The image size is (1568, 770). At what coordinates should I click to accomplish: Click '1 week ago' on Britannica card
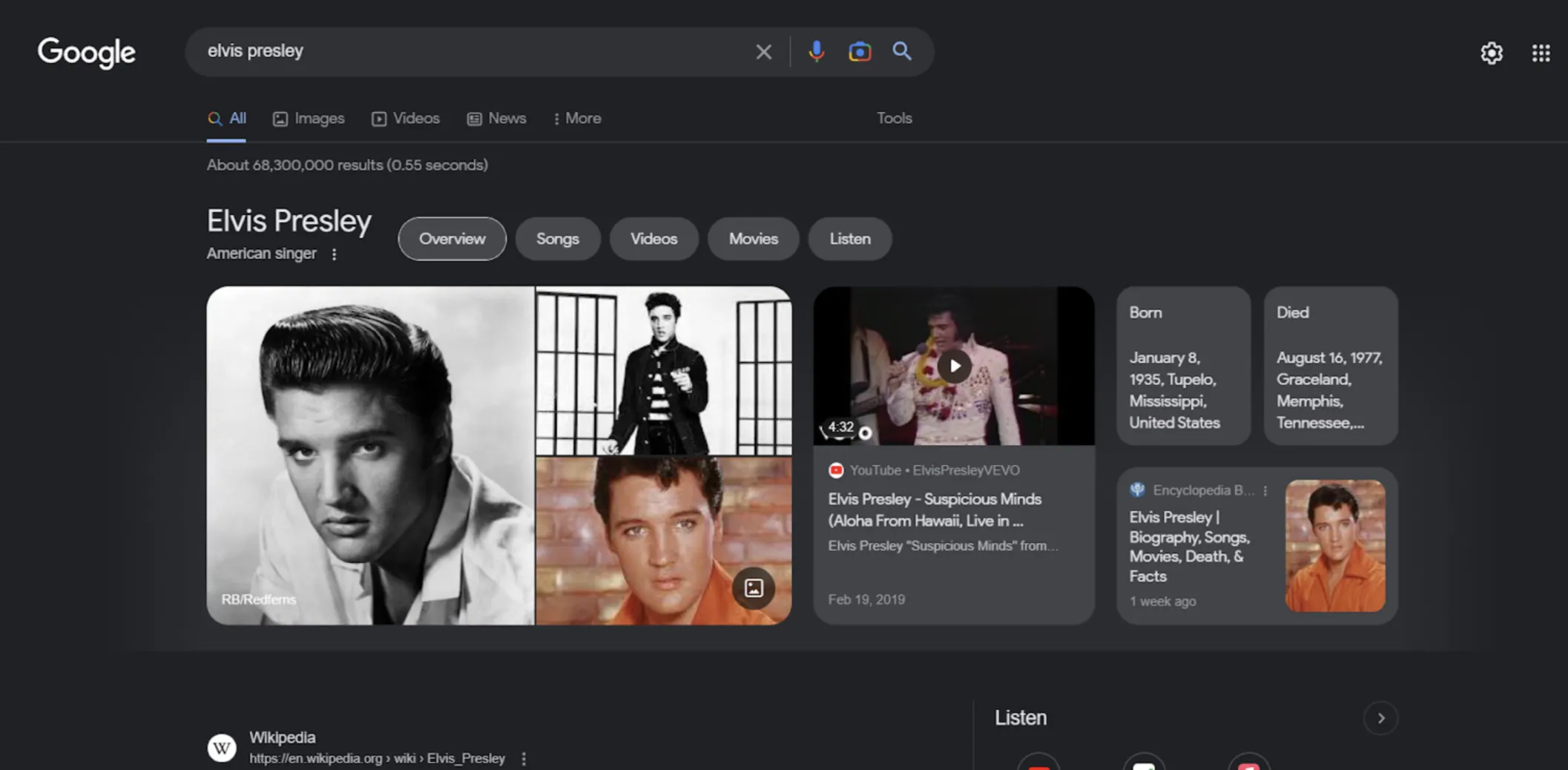point(1162,602)
